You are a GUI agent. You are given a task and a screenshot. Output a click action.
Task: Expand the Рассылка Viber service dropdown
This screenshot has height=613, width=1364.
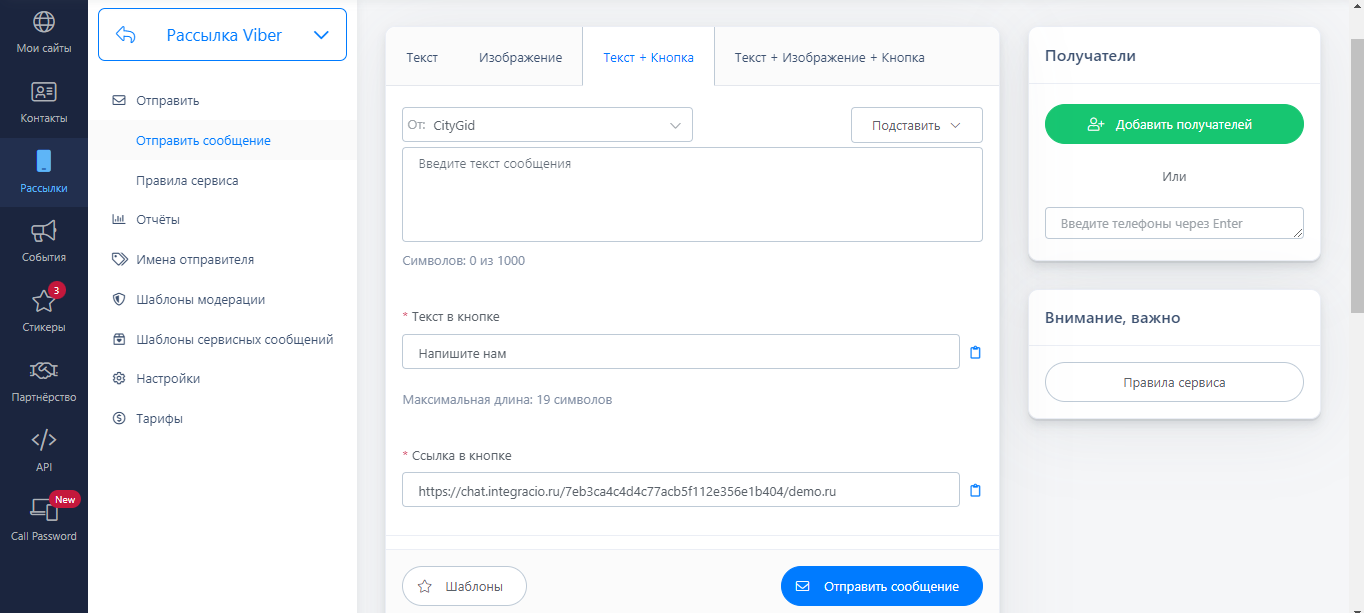[321, 35]
